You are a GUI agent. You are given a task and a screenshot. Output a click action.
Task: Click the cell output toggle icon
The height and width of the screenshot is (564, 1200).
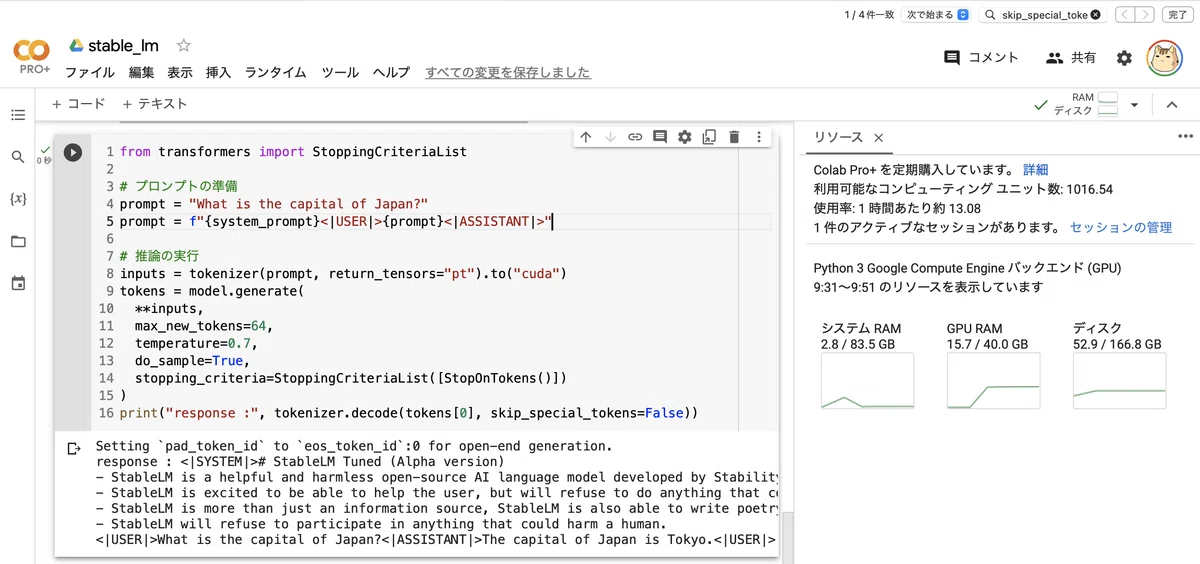click(73, 448)
